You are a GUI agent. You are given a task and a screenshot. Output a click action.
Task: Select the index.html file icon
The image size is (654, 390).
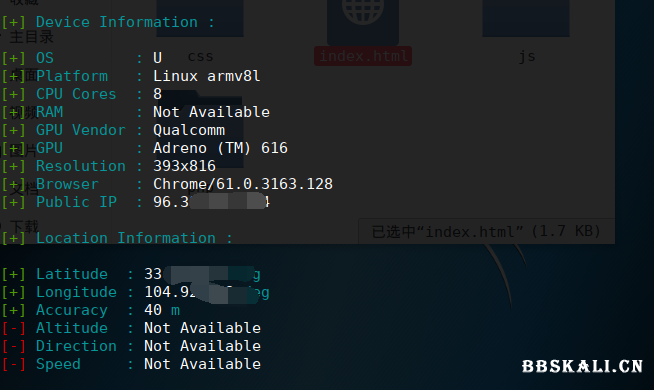tap(363, 22)
